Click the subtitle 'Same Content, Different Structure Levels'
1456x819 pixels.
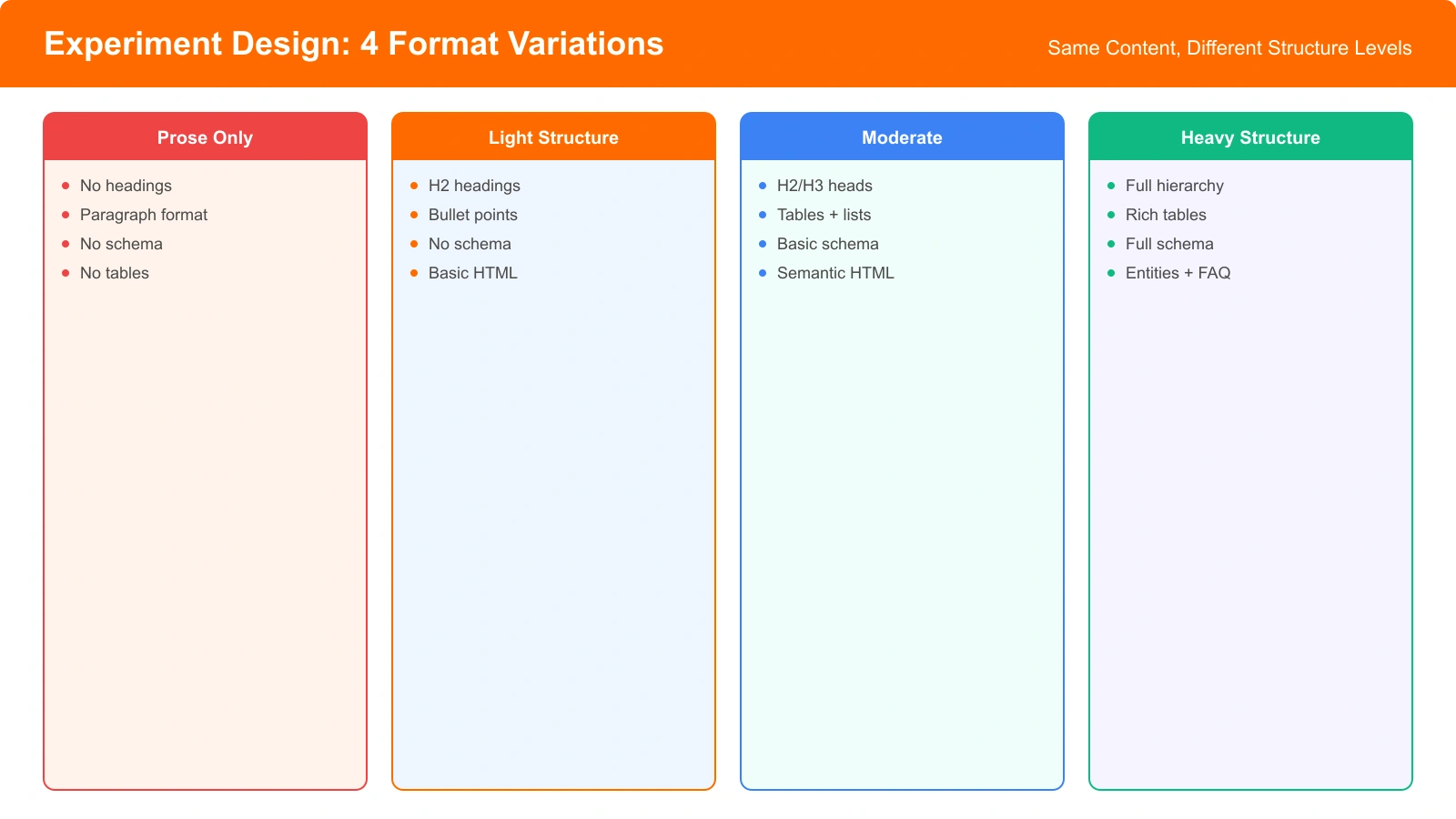(1229, 48)
